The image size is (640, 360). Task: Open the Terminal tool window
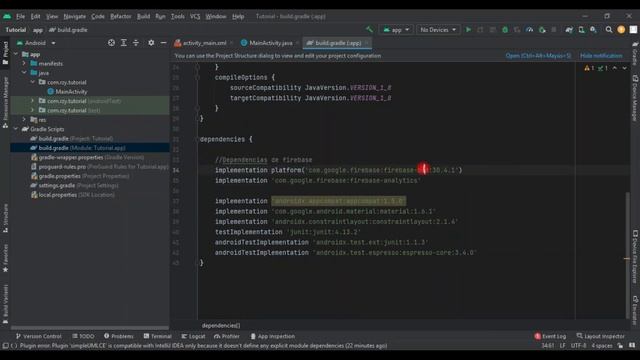(158, 336)
